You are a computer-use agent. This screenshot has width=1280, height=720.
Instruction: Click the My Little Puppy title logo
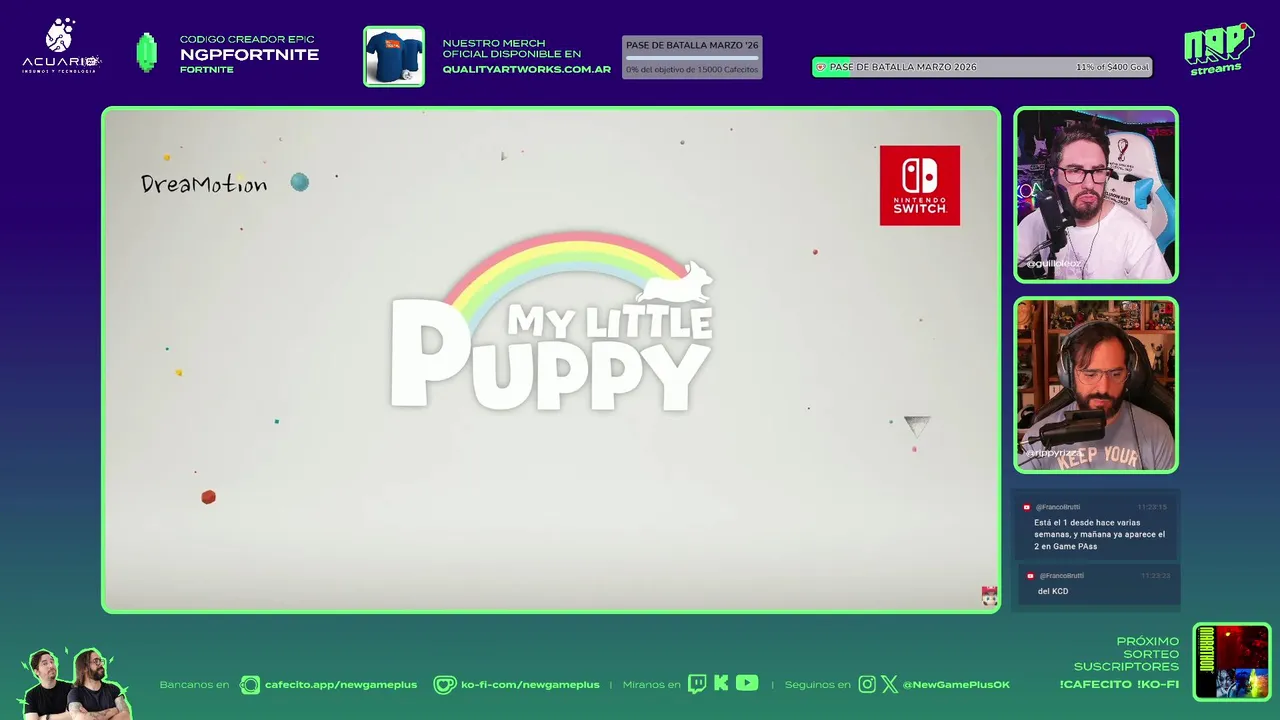[551, 322]
